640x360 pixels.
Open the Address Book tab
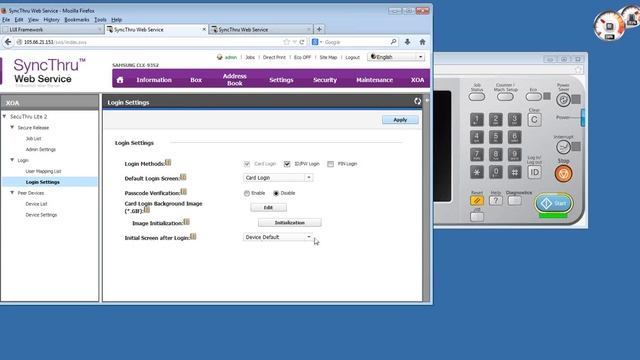click(235, 79)
